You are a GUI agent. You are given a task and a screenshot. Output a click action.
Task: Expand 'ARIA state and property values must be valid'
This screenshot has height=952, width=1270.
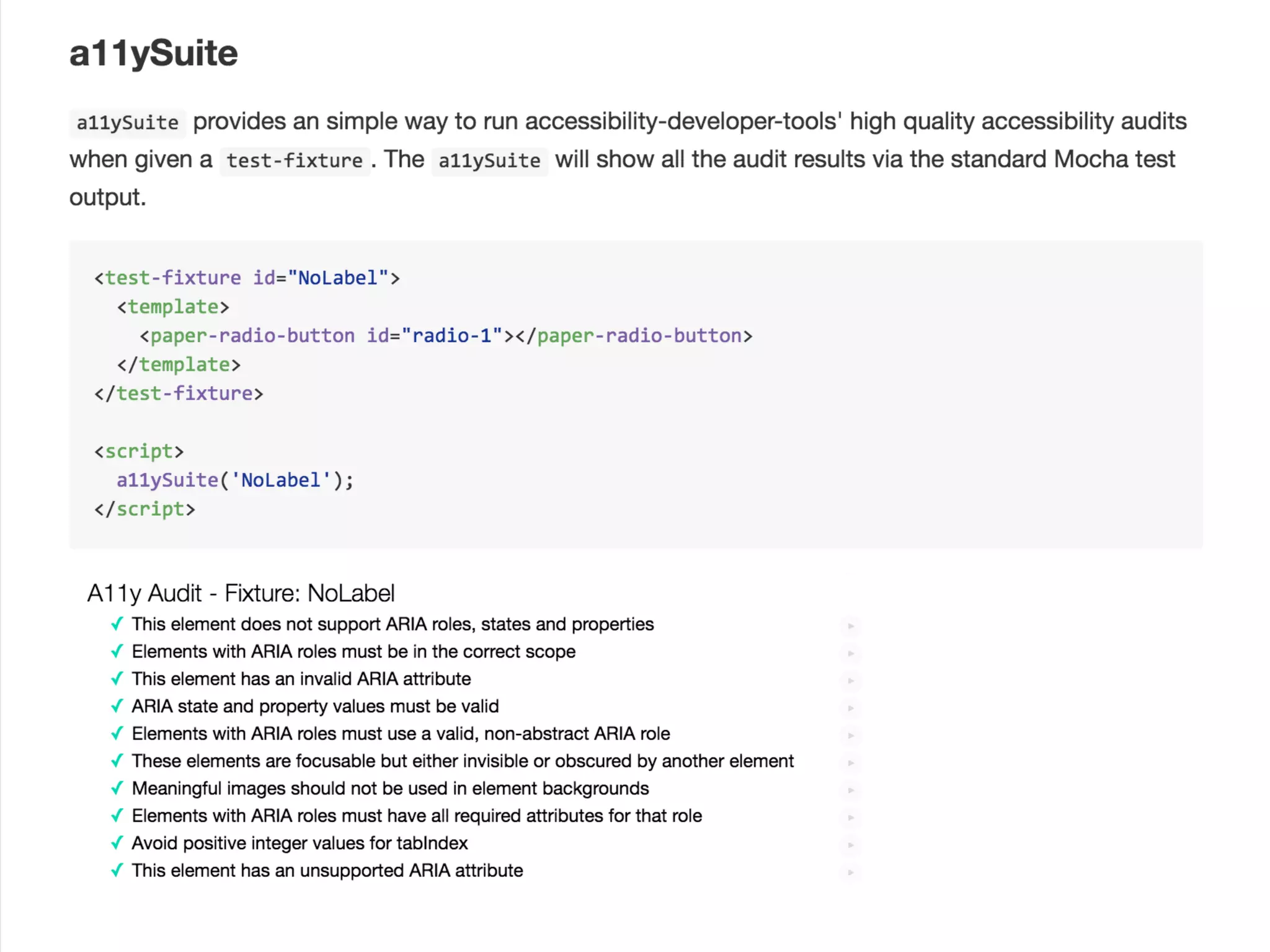(315, 706)
